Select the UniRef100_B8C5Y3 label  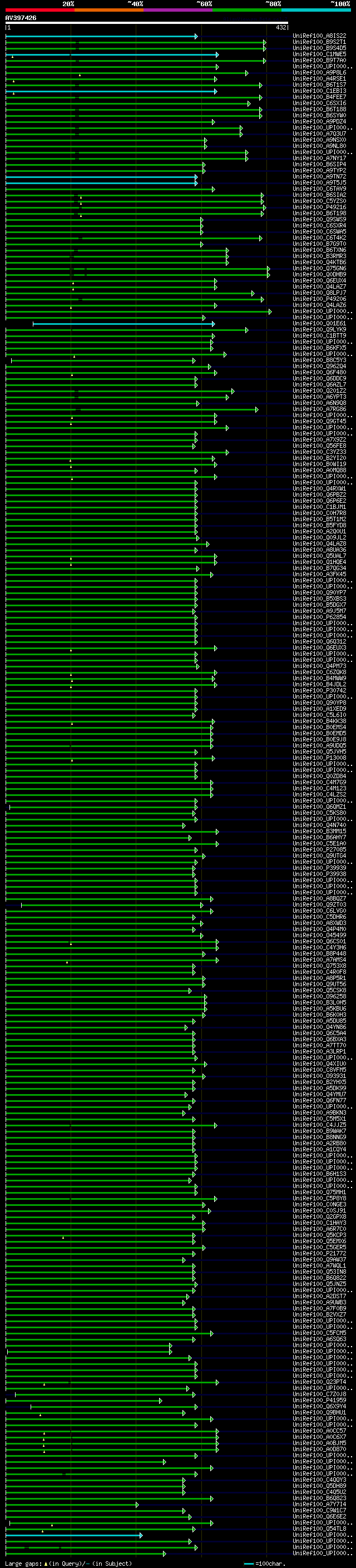[x=319, y=360]
